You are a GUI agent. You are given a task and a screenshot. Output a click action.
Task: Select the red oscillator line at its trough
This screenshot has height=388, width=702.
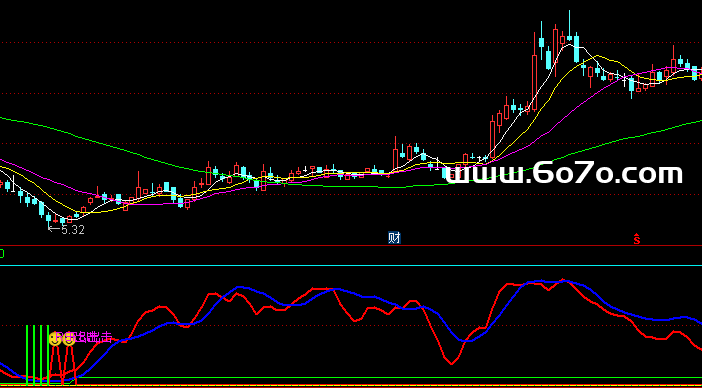[452, 363]
